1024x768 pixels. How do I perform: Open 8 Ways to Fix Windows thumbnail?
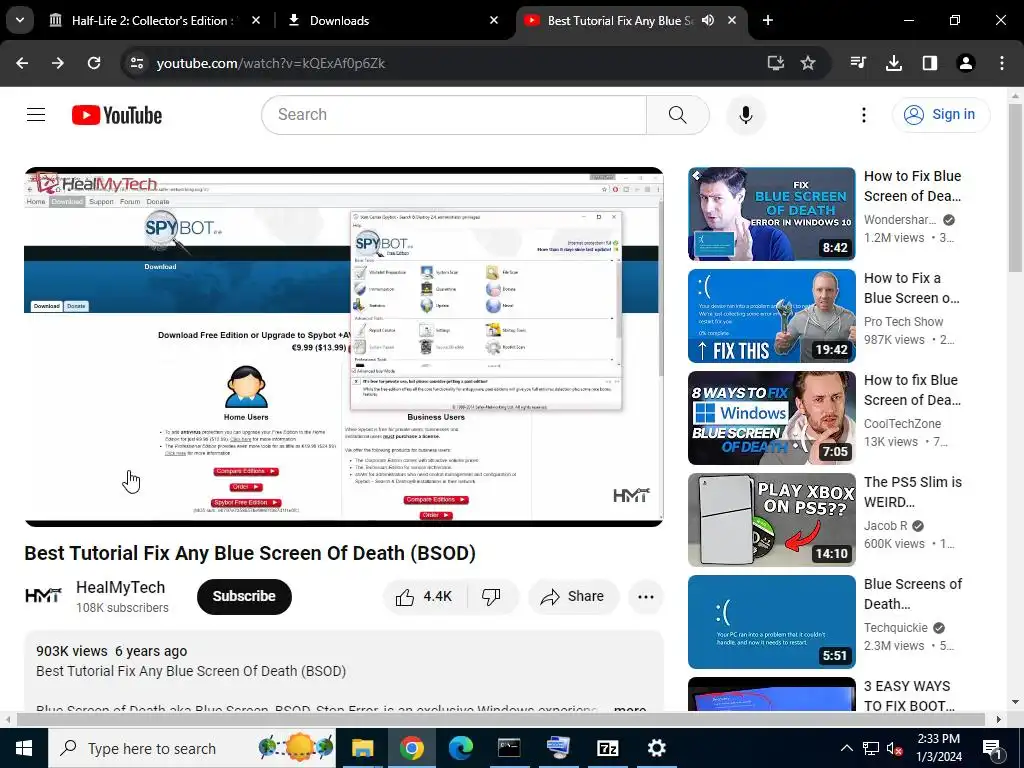pyautogui.click(x=771, y=417)
